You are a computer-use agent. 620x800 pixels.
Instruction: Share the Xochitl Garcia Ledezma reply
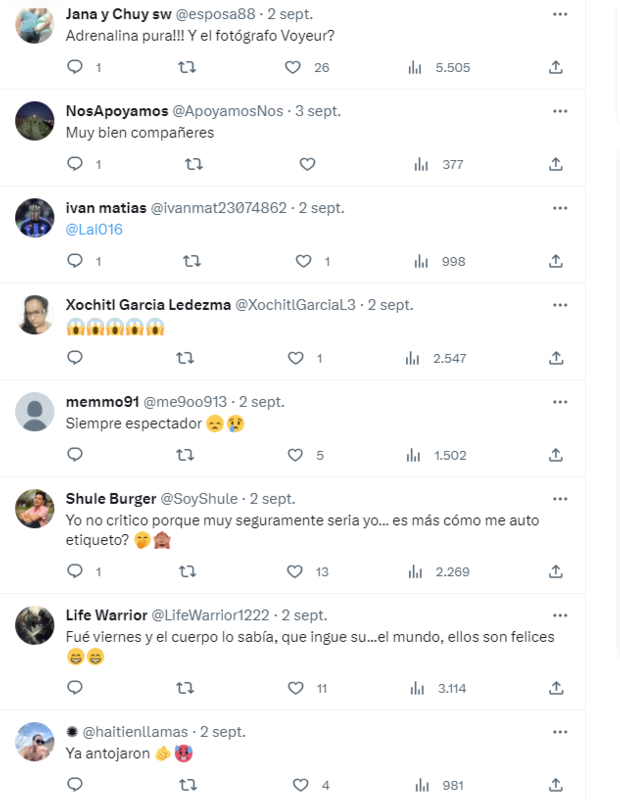[x=556, y=358]
